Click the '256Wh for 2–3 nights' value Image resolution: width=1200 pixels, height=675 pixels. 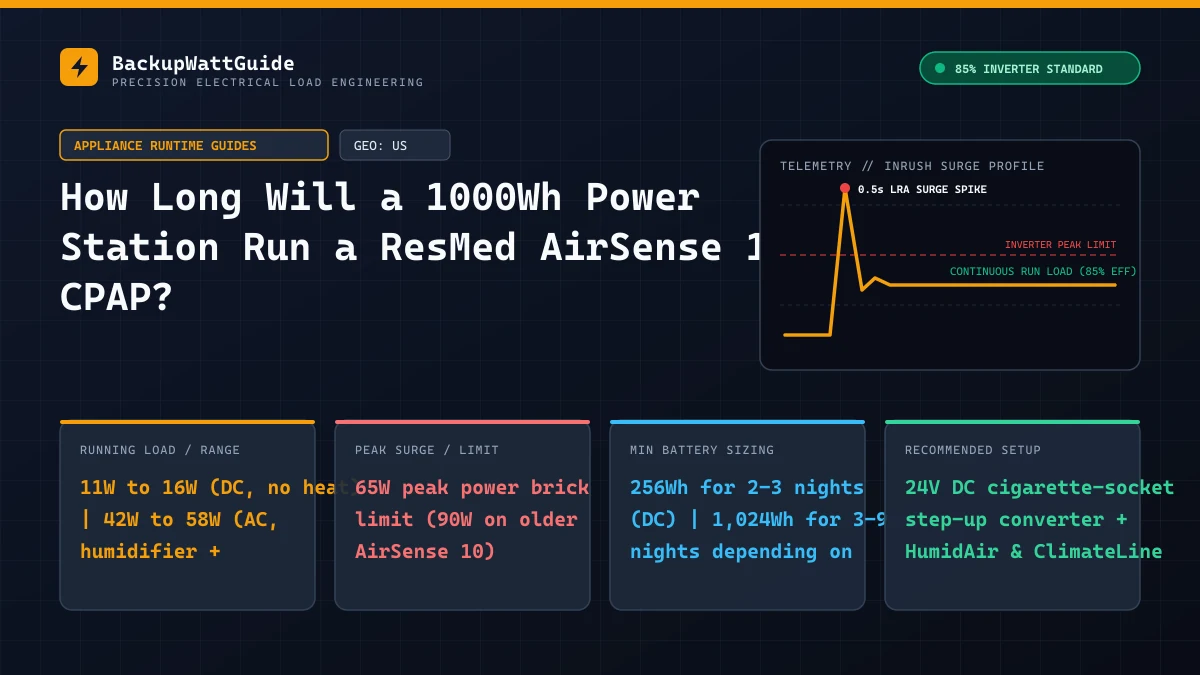(x=747, y=487)
